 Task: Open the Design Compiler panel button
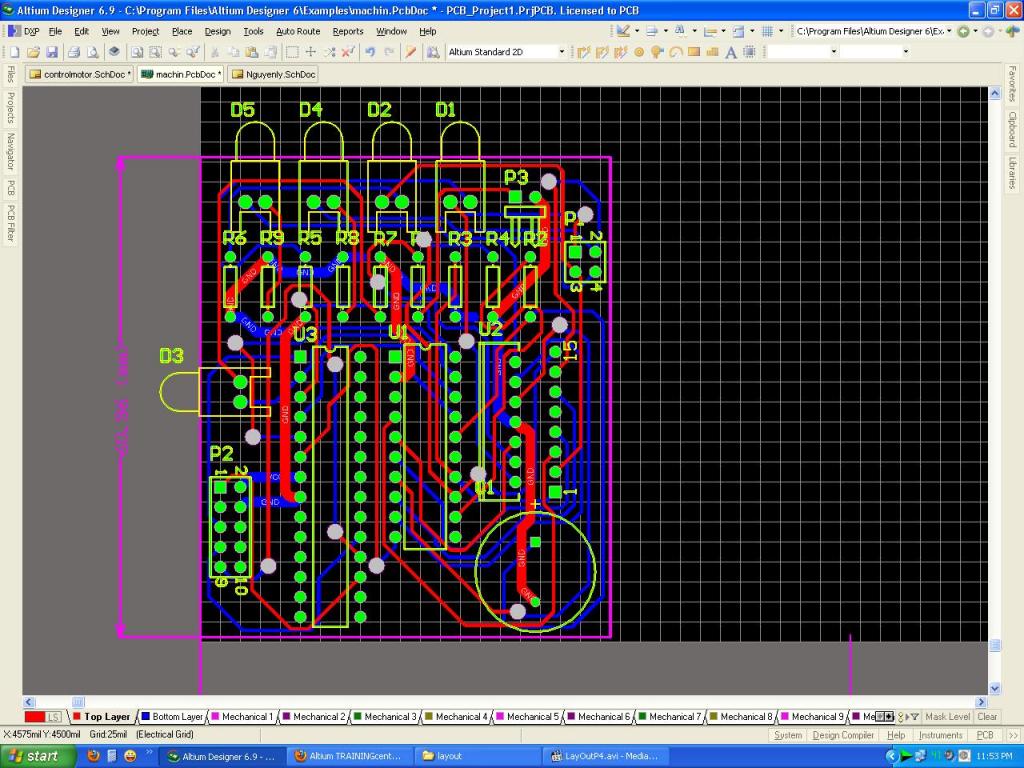pyautogui.click(x=843, y=735)
